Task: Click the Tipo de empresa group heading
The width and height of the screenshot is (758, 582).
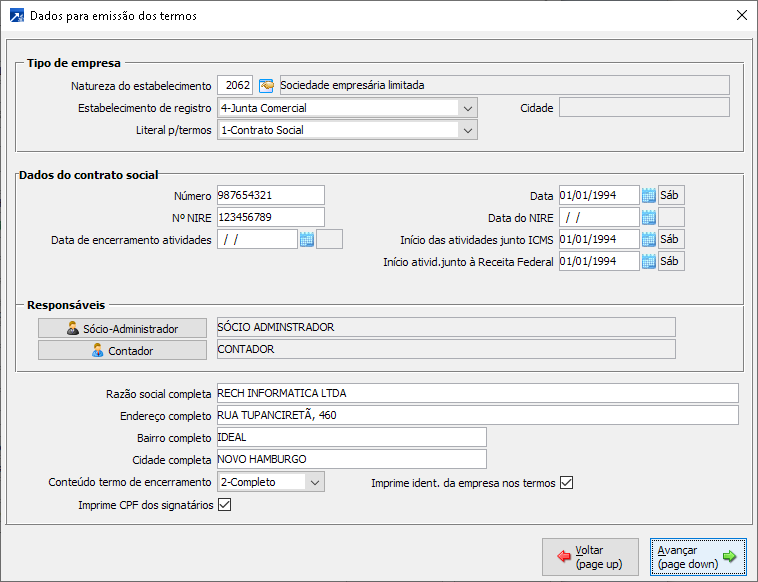Action: coord(74,63)
